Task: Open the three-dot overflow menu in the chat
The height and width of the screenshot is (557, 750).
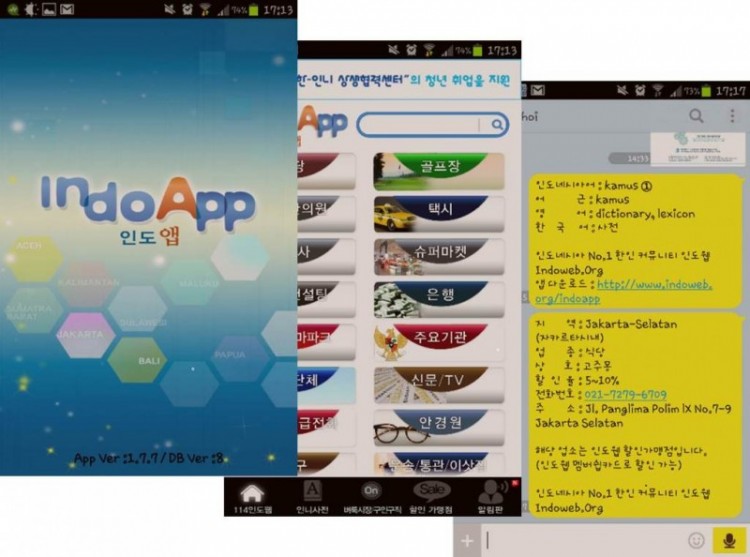Action: 732,116
